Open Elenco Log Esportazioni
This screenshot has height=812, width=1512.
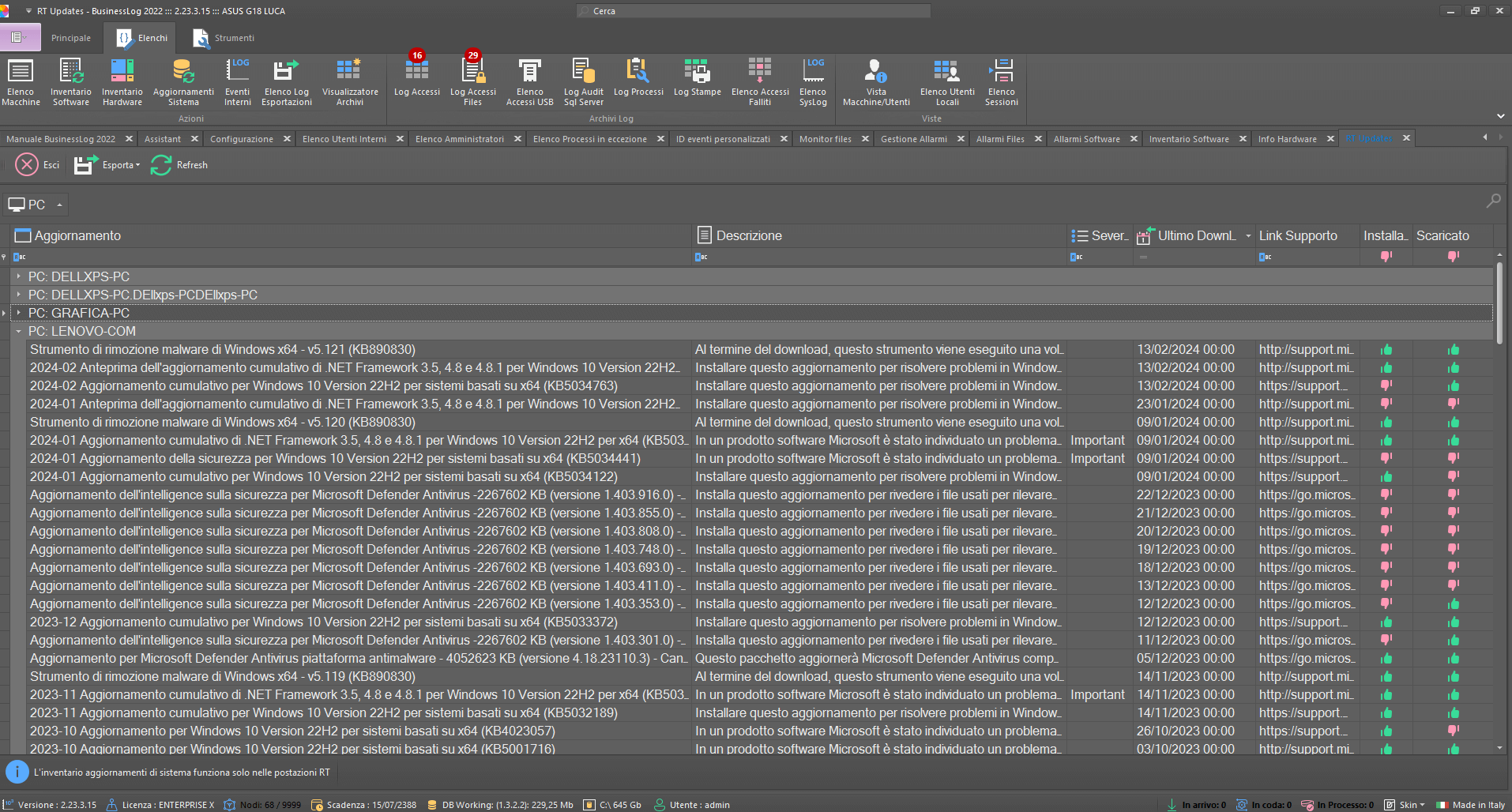click(287, 82)
